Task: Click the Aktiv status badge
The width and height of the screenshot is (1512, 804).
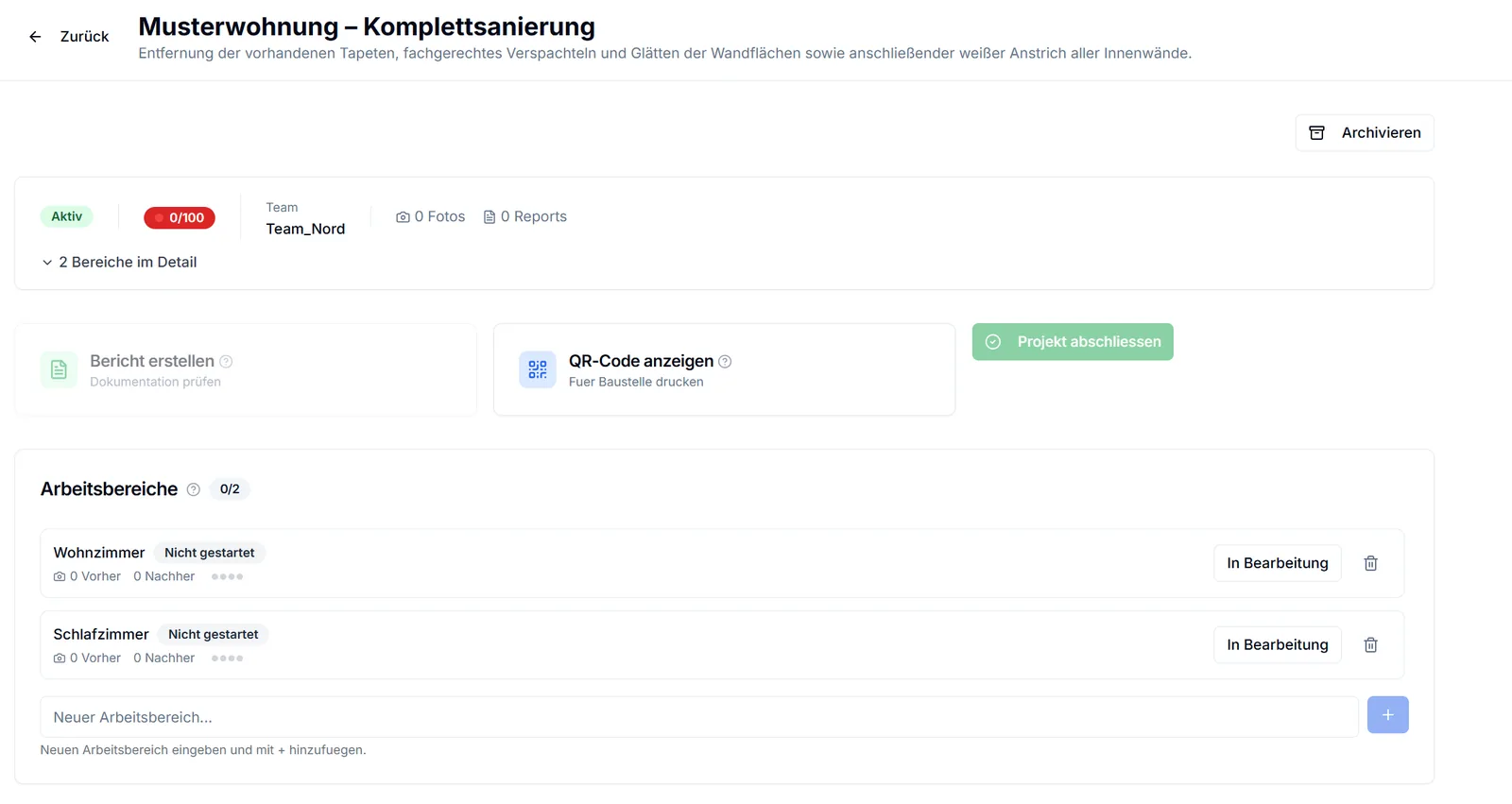Action: (x=66, y=216)
